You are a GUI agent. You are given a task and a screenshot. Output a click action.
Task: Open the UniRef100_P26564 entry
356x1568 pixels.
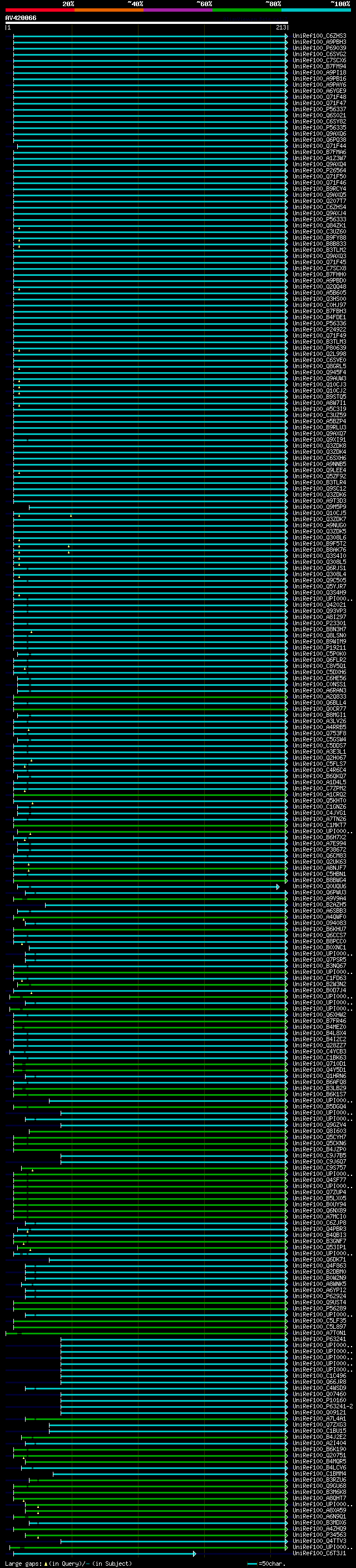click(x=319, y=170)
